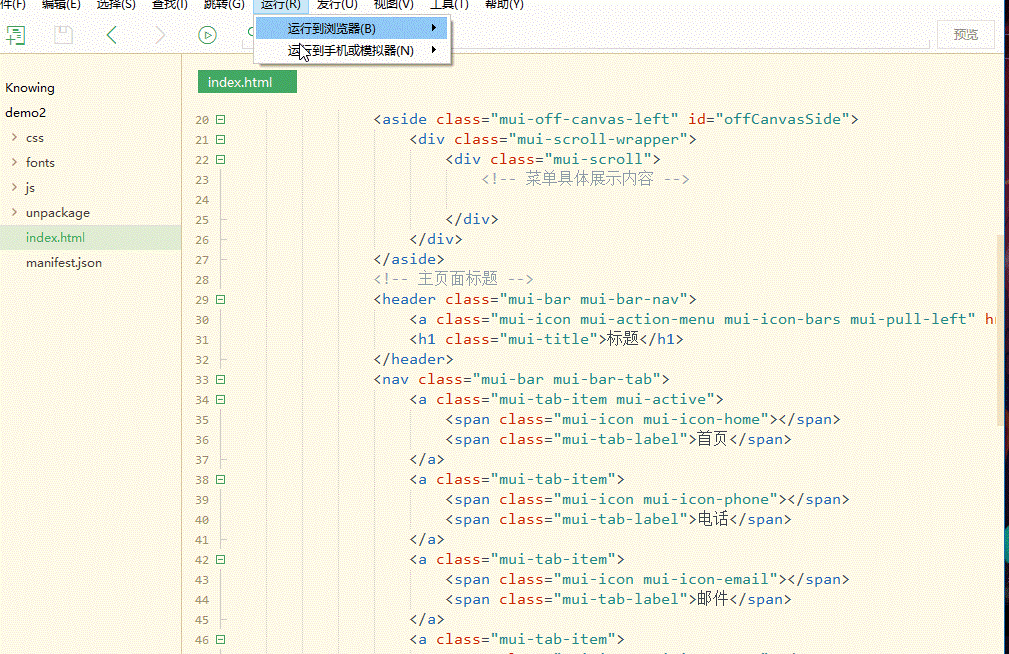Click the class value "mui-tab-item mui-active"

pos(603,399)
